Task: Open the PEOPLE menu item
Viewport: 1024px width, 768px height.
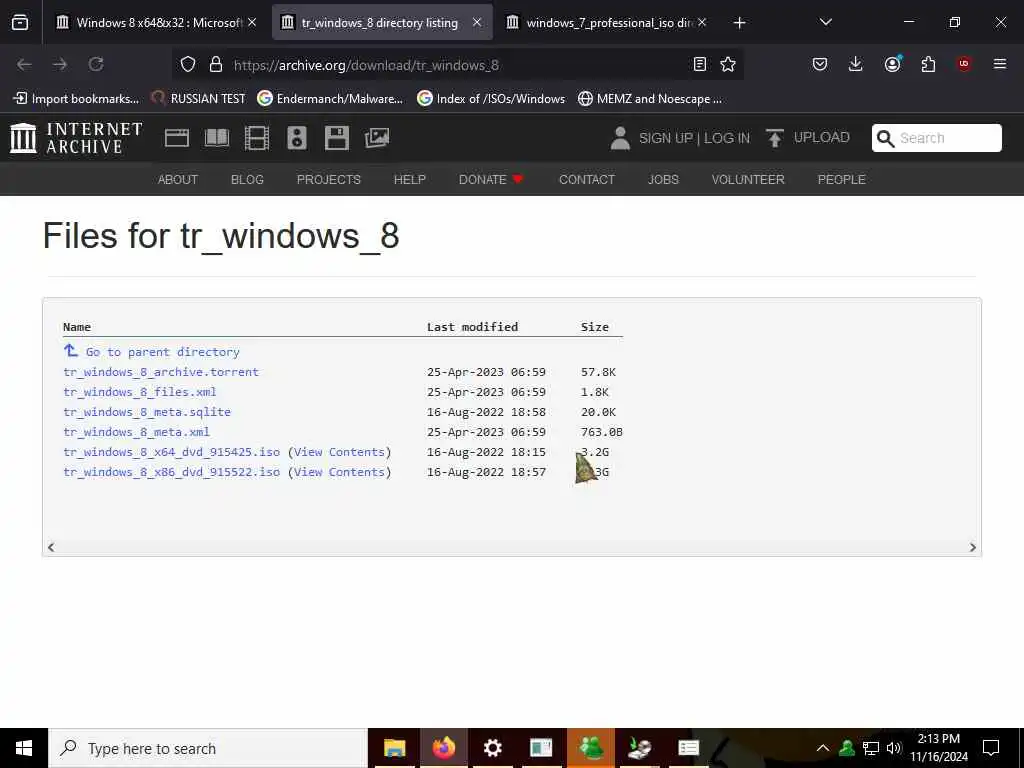Action: pyautogui.click(x=842, y=180)
